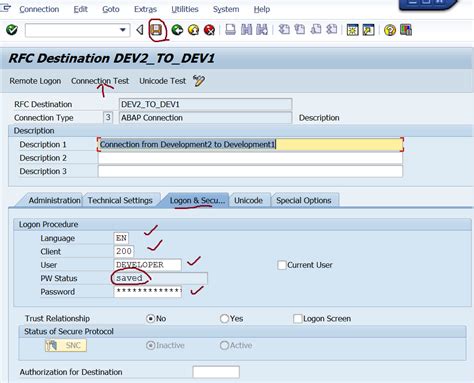The image size is (474, 383).
Task: Go to First Page icon
Action: pos(284,30)
